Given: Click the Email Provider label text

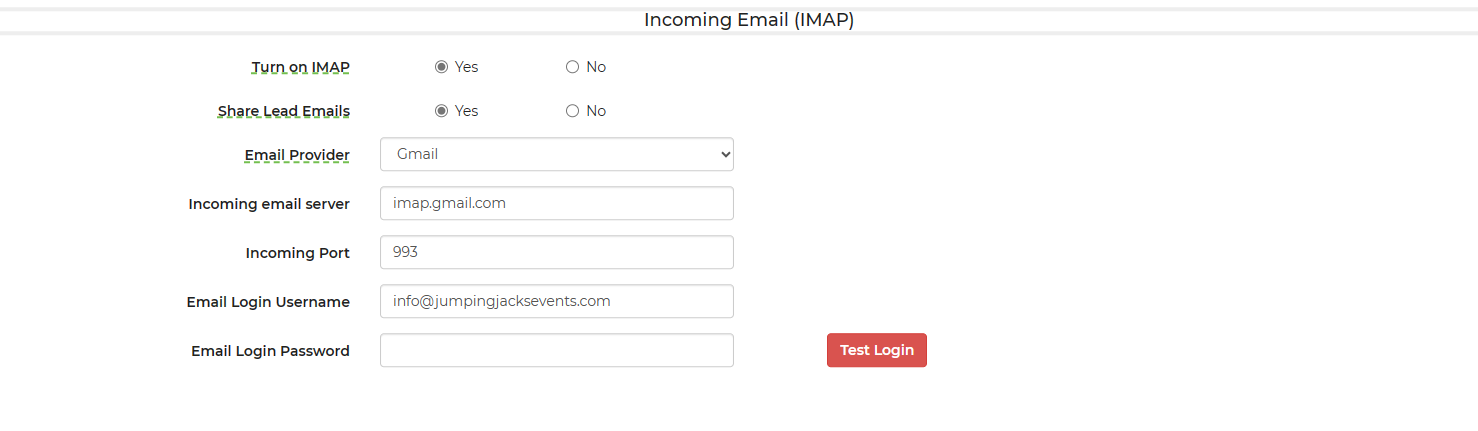Looking at the screenshot, I should pyautogui.click(x=297, y=155).
